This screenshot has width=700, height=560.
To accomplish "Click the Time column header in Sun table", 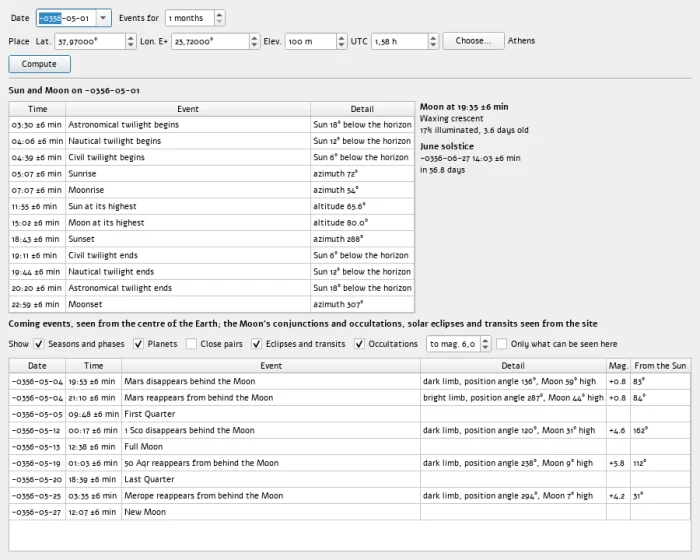I will pos(37,109).
